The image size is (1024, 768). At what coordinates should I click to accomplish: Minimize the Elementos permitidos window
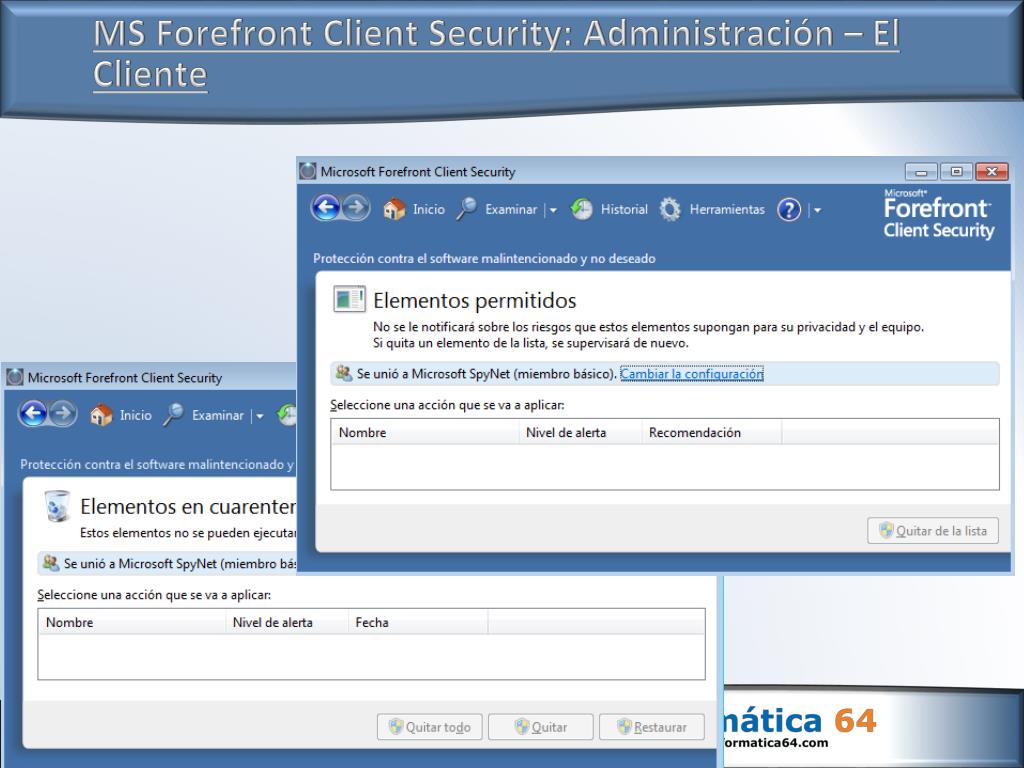click(x=921, y=172)
